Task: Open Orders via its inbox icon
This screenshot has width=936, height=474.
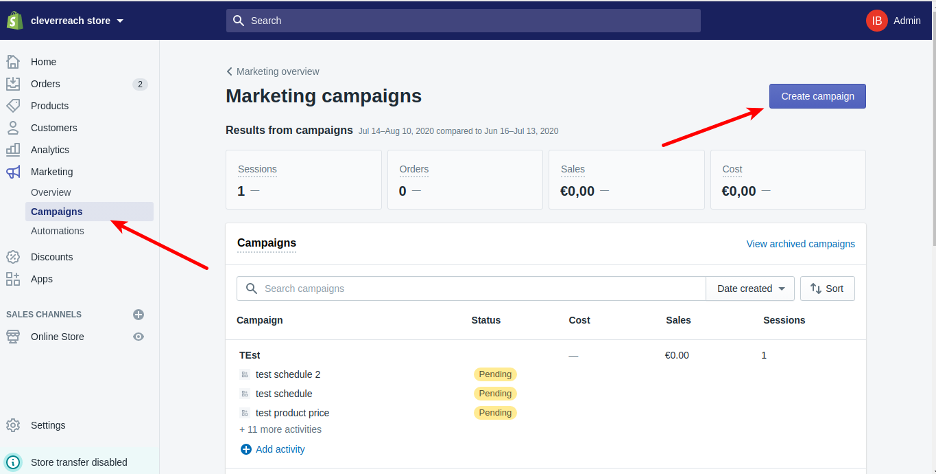Action: click(13, 84)
